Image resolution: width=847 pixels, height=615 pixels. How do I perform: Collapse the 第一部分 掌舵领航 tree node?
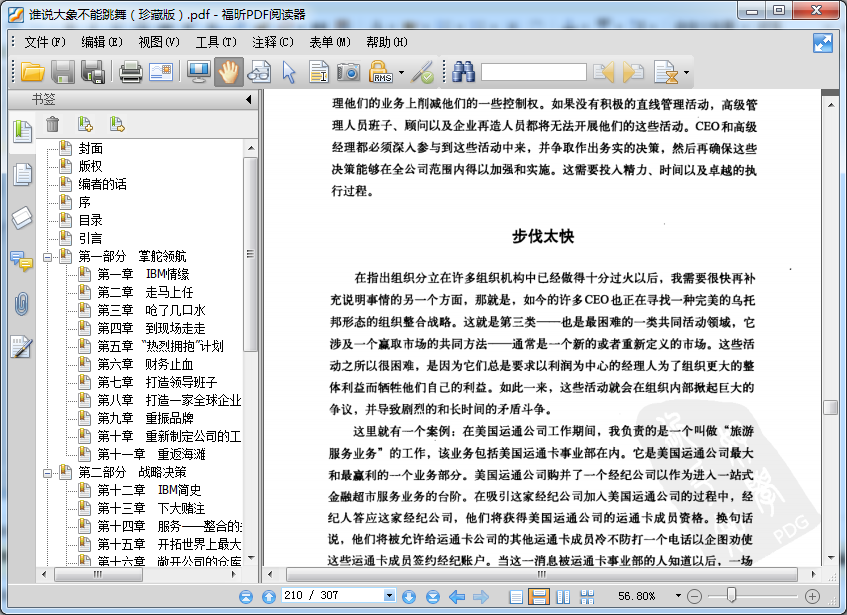[x=47, y=257]
